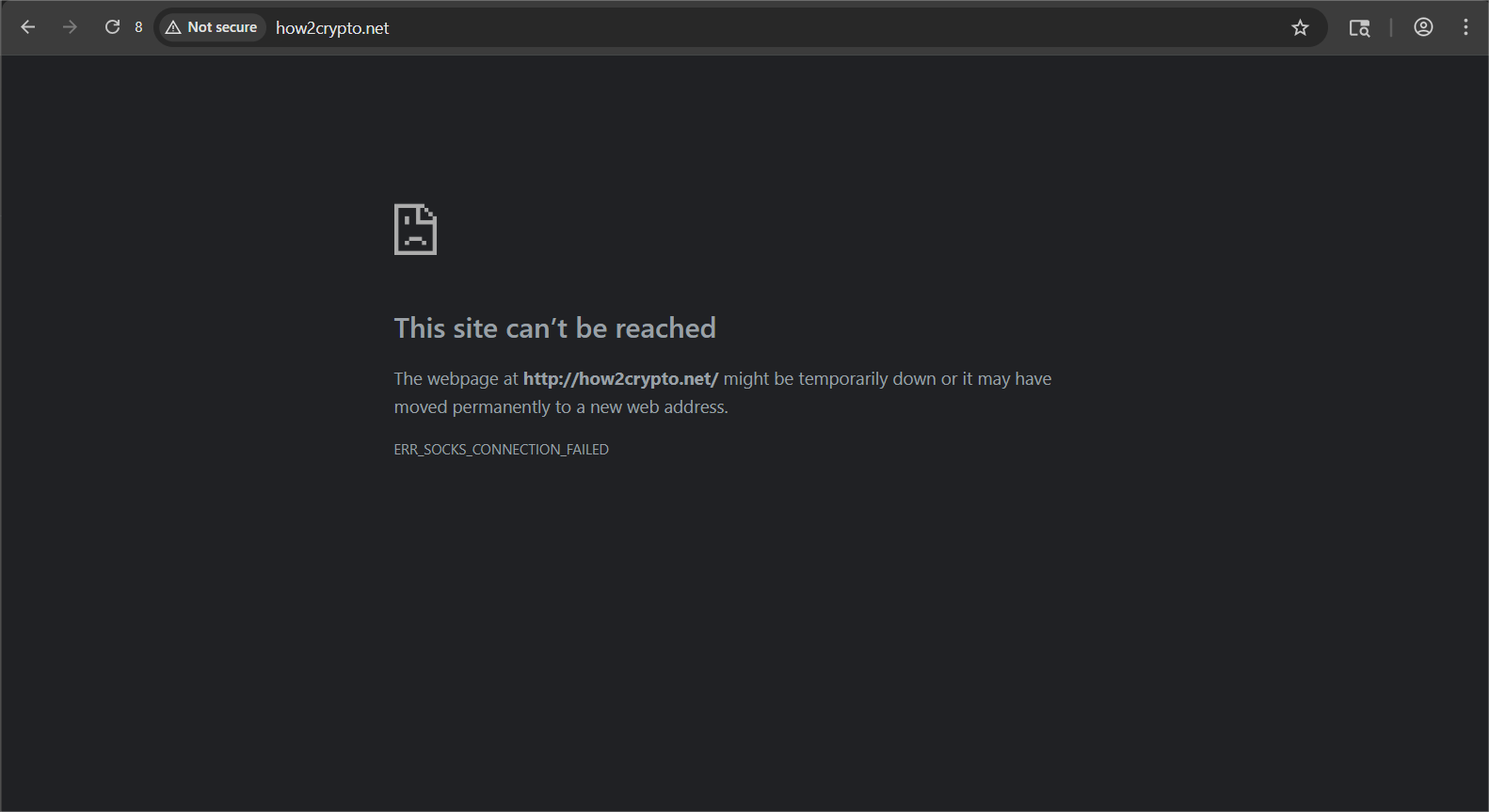Viewport: 1489px width, 812px height.
Task: Click the ERR_SOCKS_CONNECTION_FAILED error code
Action: point(501,450)
